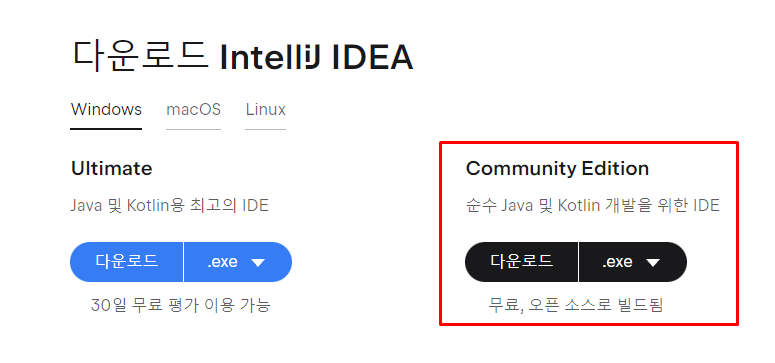Click the 무료, 오픈 소스로 빌드됨 note
Image resolution: width=775 pixels, height=363 pixels.
(575, 305)
